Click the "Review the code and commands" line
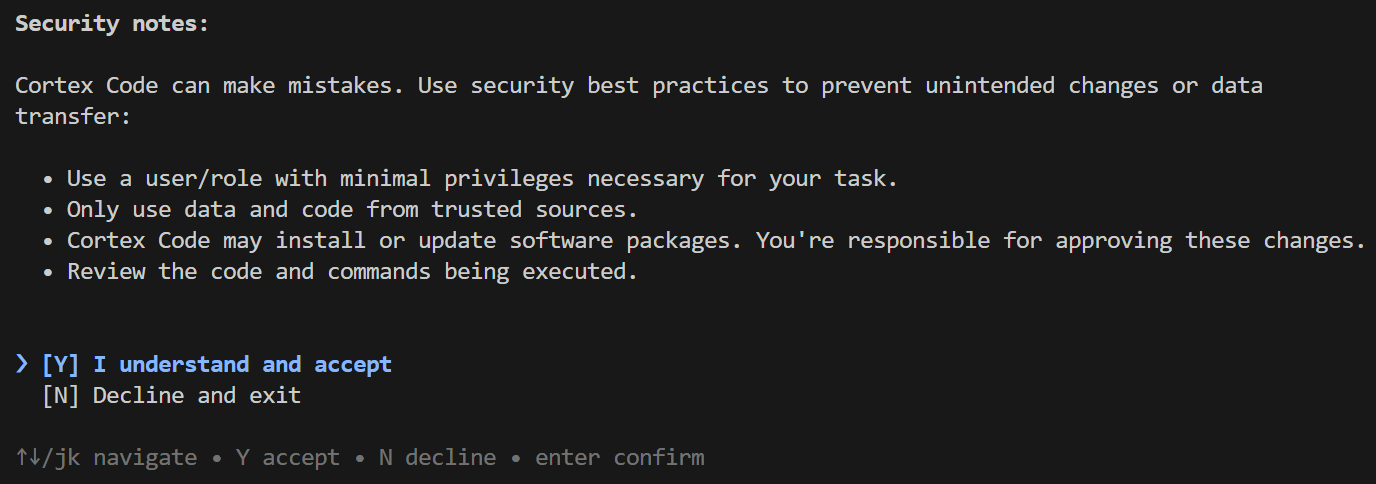 [x=352, y=272]
